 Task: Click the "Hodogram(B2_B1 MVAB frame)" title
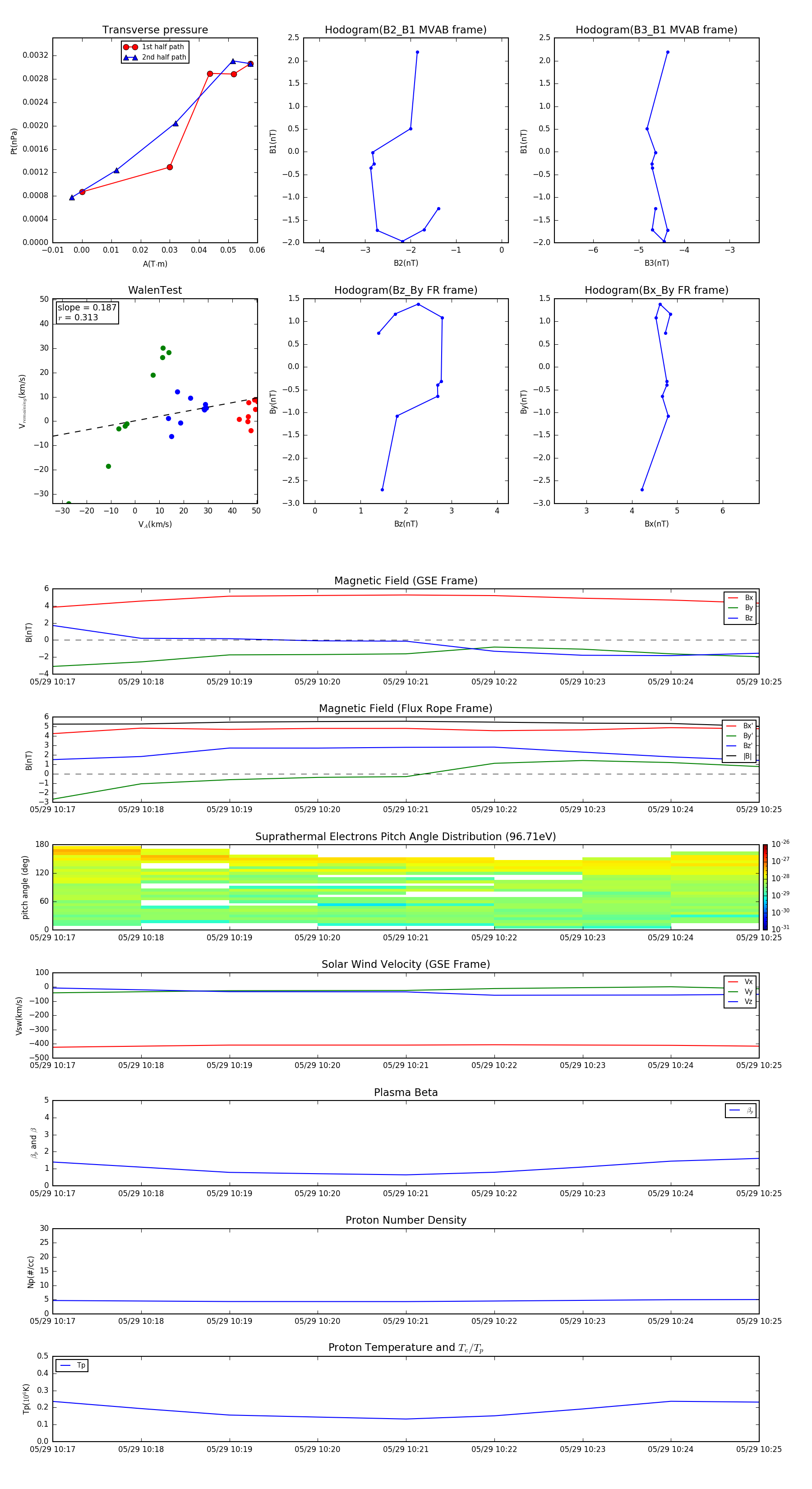click(x=406, y=30)
